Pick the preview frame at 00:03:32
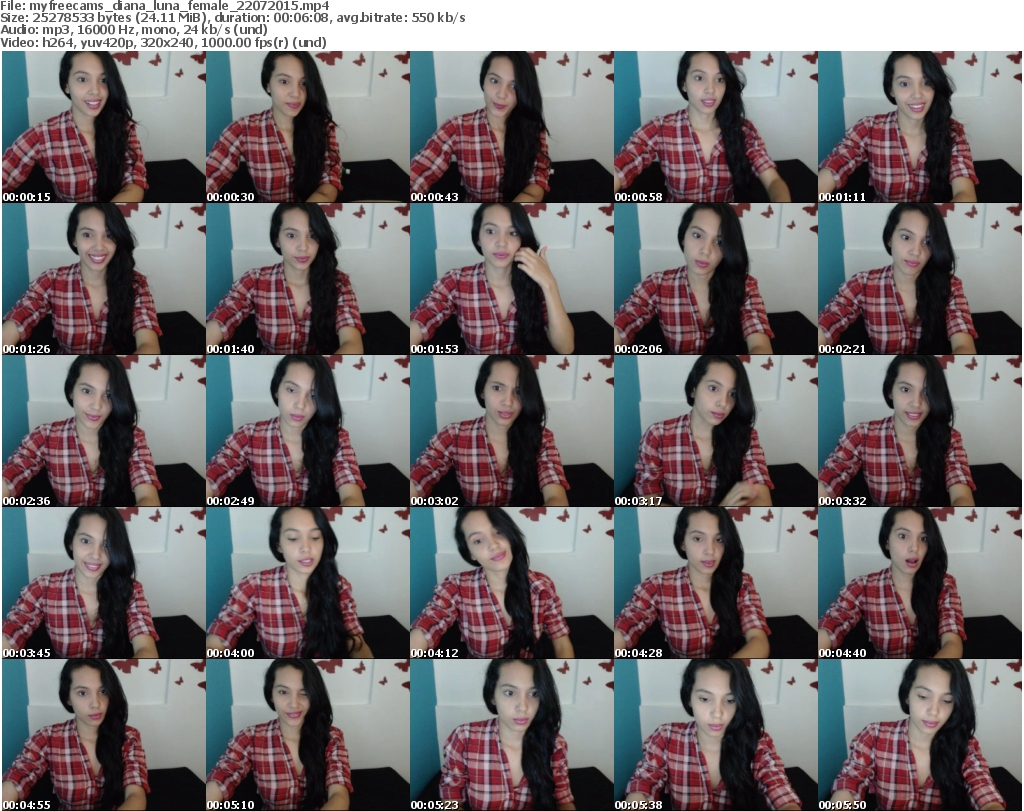 click(920, 431)
